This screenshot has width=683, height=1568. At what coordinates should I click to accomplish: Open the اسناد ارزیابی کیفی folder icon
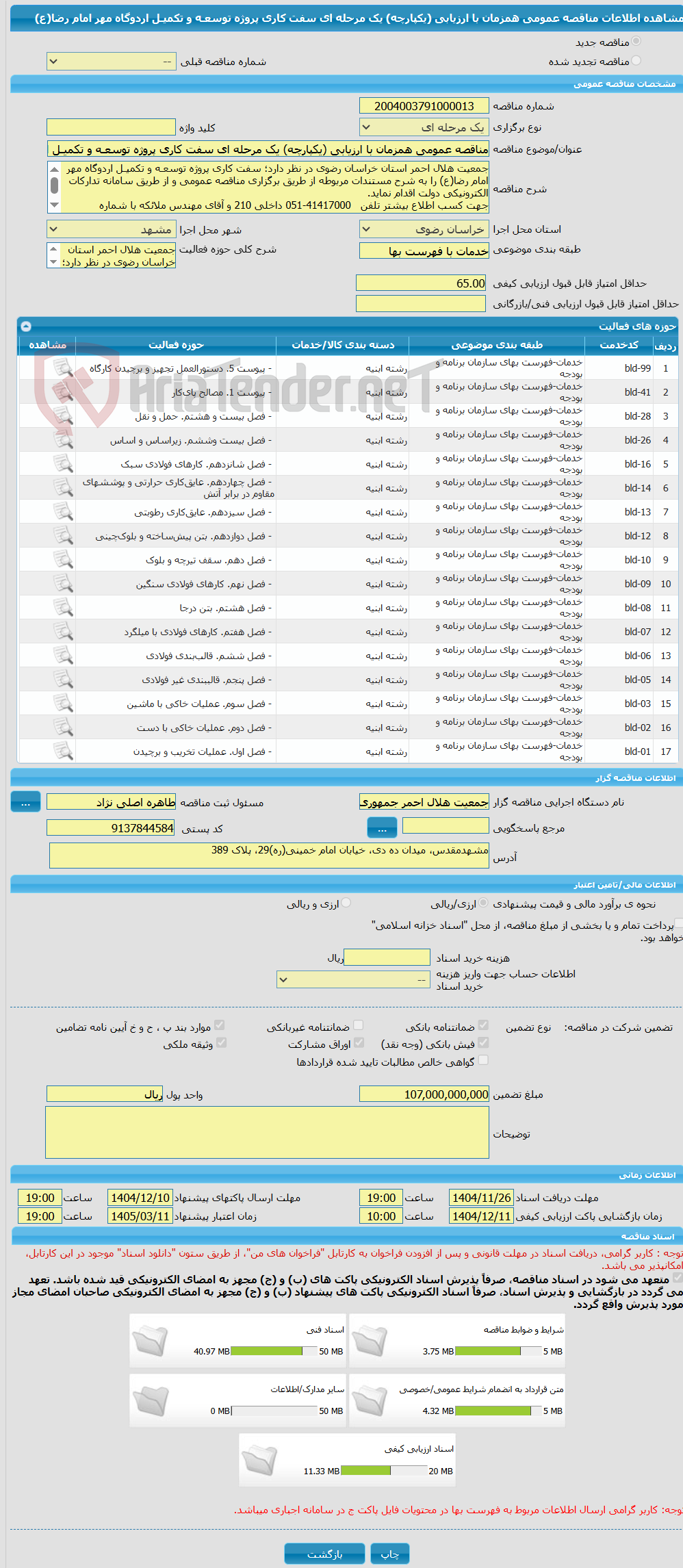coord(259,1461)
